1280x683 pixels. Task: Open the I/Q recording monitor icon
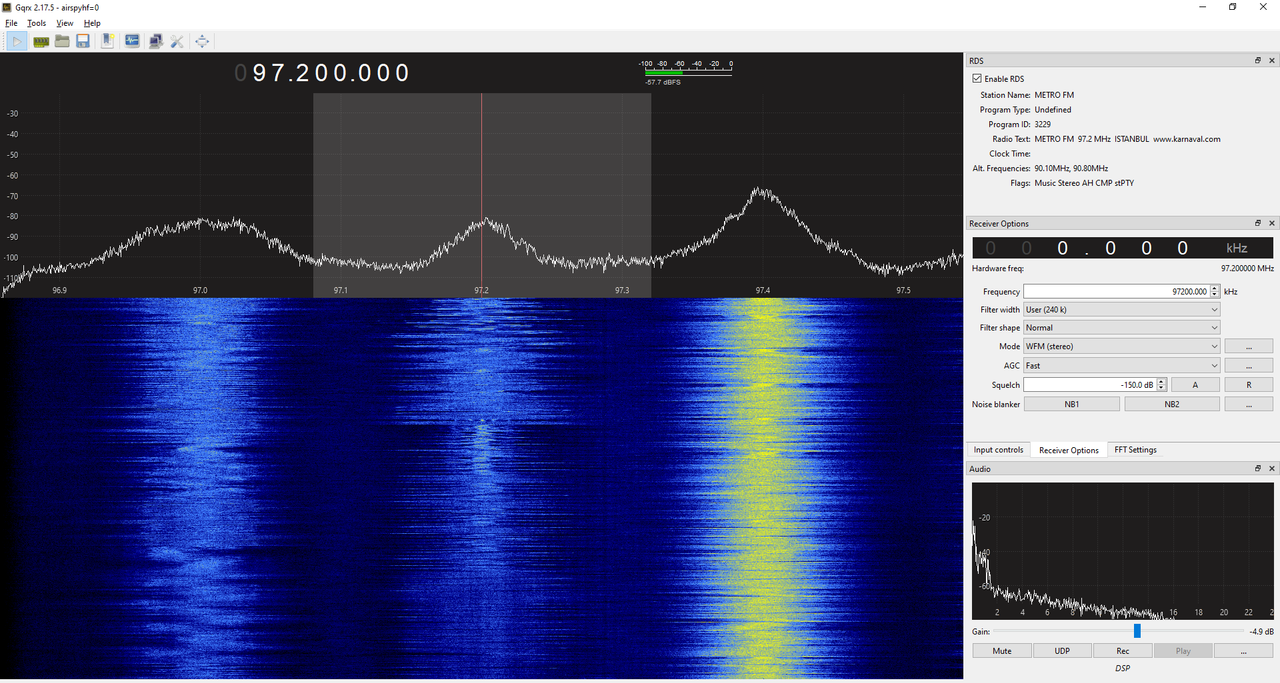coord(132,41)
